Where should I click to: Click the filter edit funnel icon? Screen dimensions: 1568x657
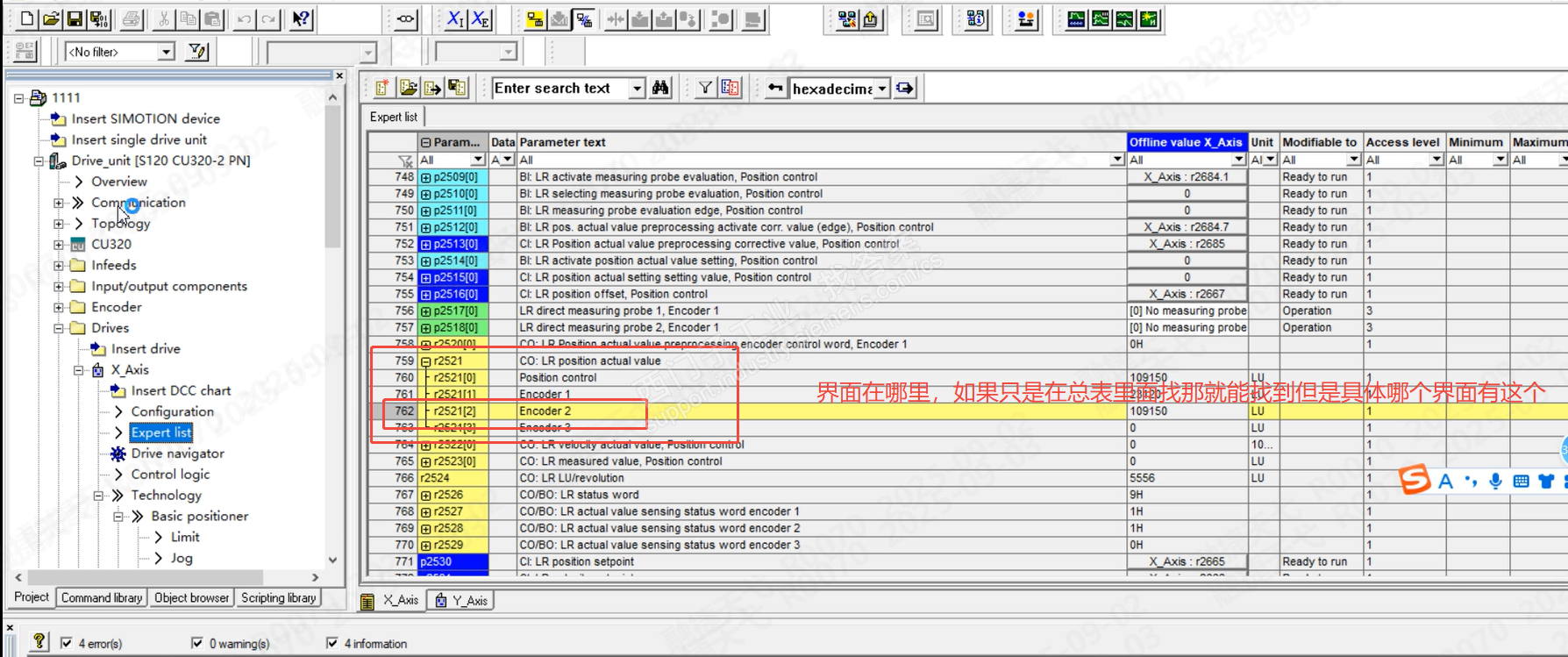coord(198,52)
